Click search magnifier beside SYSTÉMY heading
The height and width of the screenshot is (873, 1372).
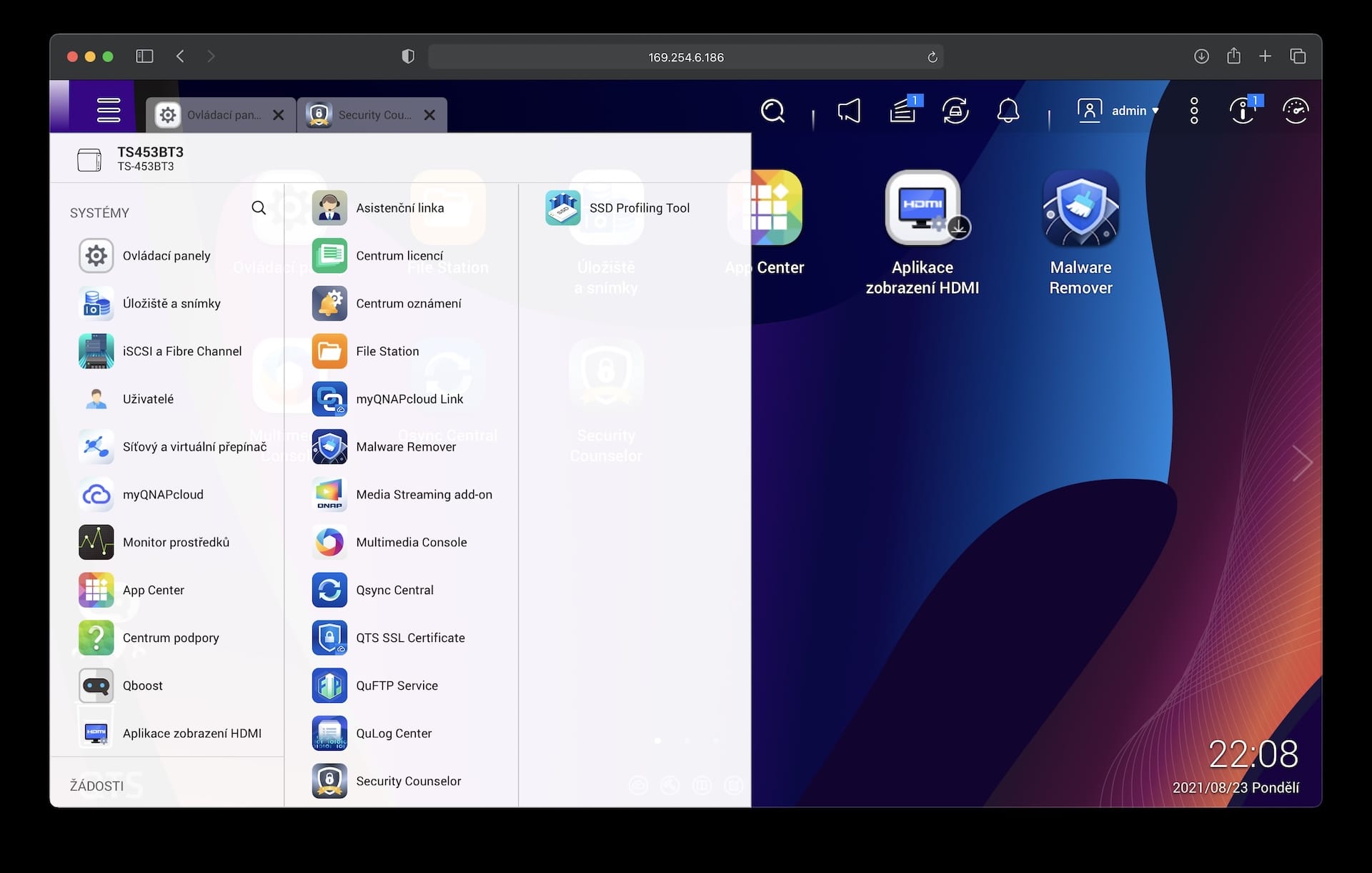pyautogui.click(x=259, y=208)
